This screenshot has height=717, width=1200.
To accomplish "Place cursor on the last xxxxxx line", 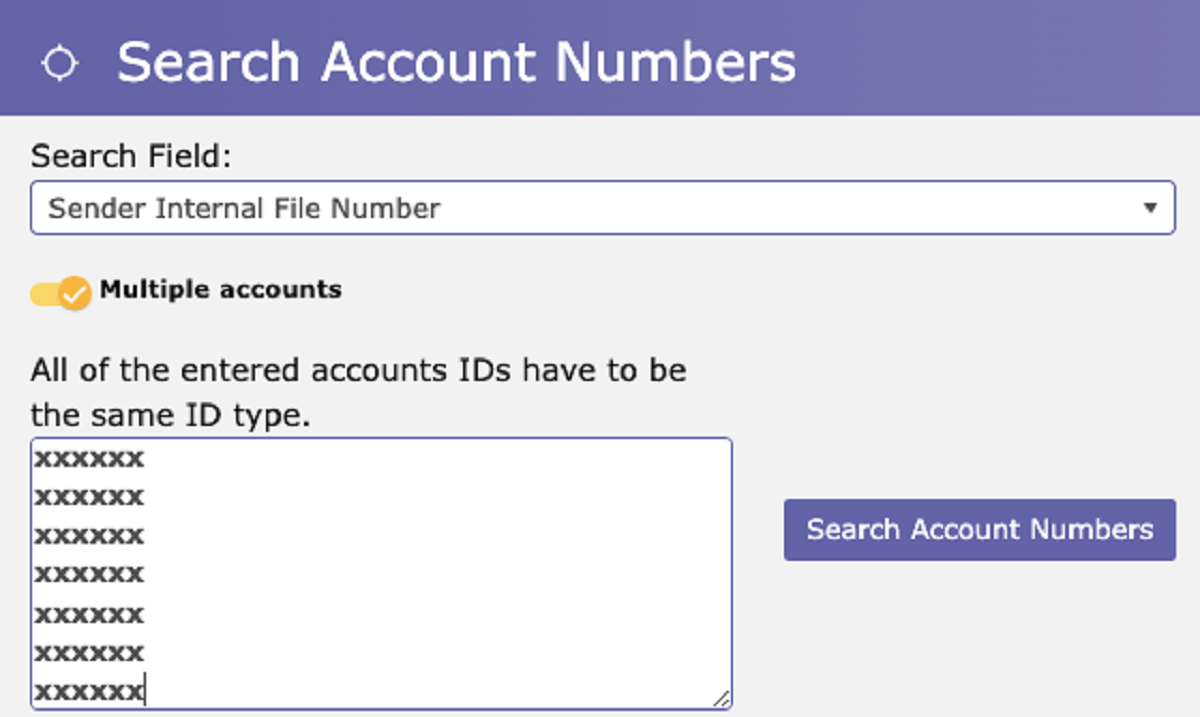I will tap(89, 690).
